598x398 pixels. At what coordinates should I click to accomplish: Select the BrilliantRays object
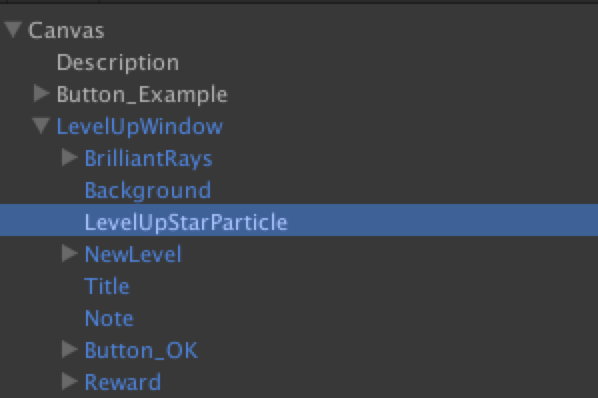(x=148, y=158)
